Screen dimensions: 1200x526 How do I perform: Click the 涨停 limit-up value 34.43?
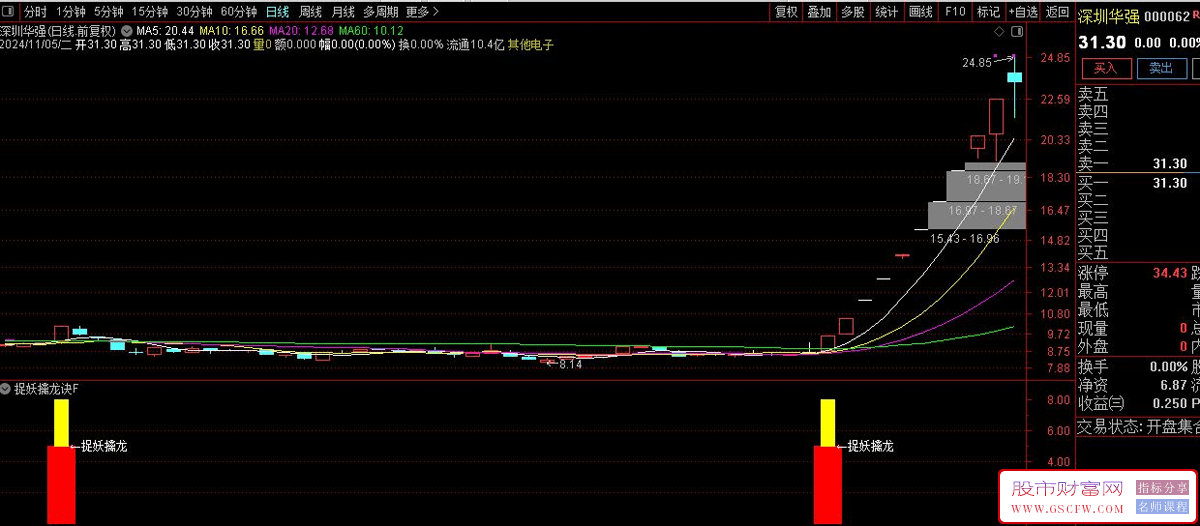[1170, 273]
